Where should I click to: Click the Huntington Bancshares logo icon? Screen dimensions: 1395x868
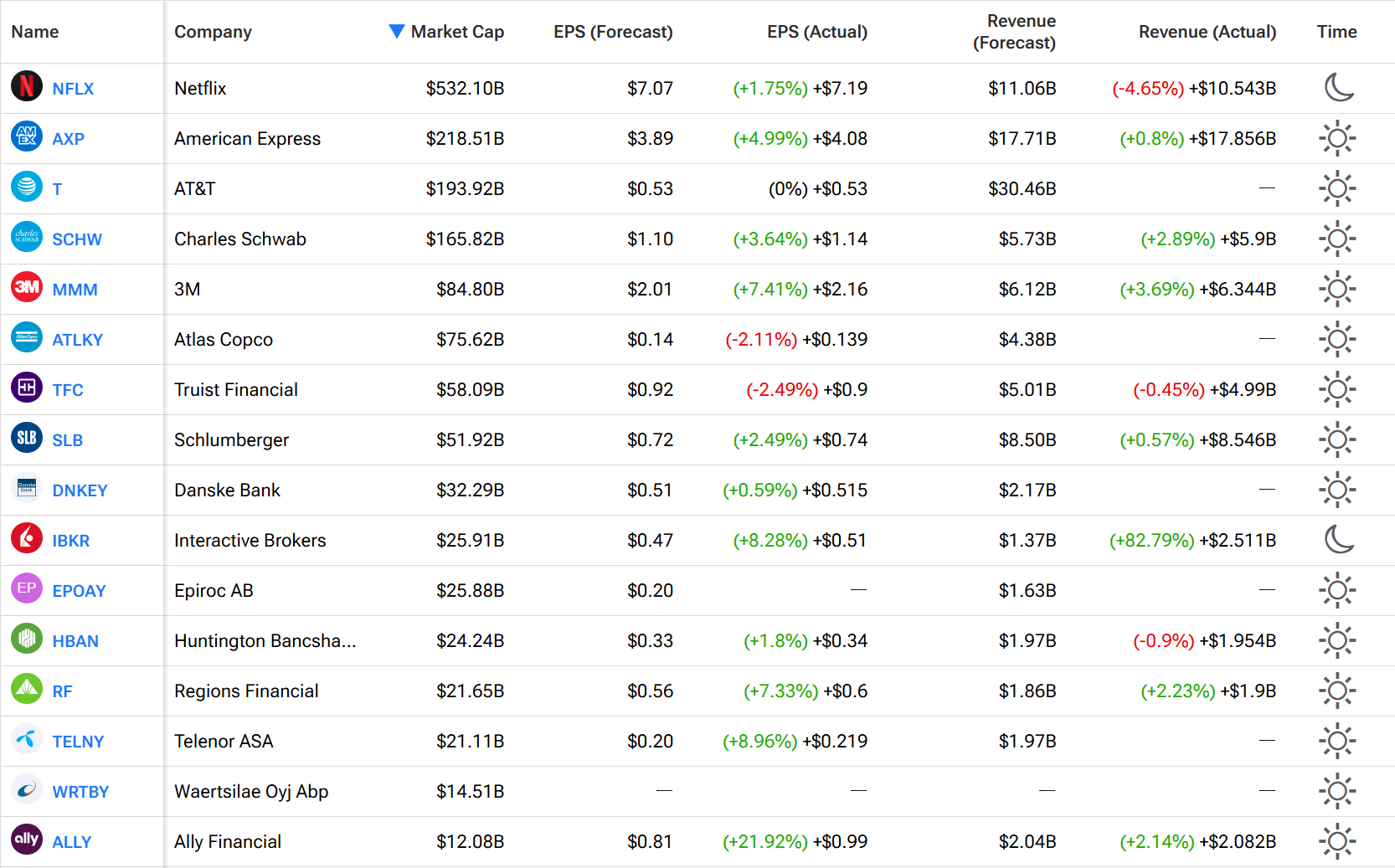click(27, 639)
